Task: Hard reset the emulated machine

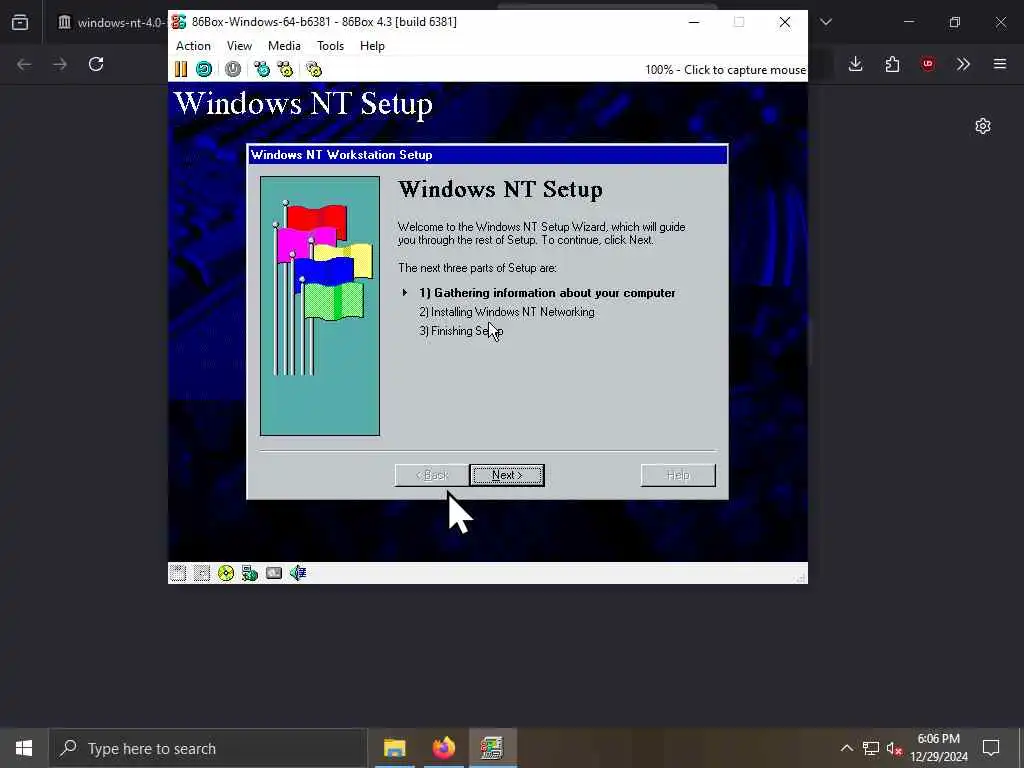Action: (x=204, y=69)
